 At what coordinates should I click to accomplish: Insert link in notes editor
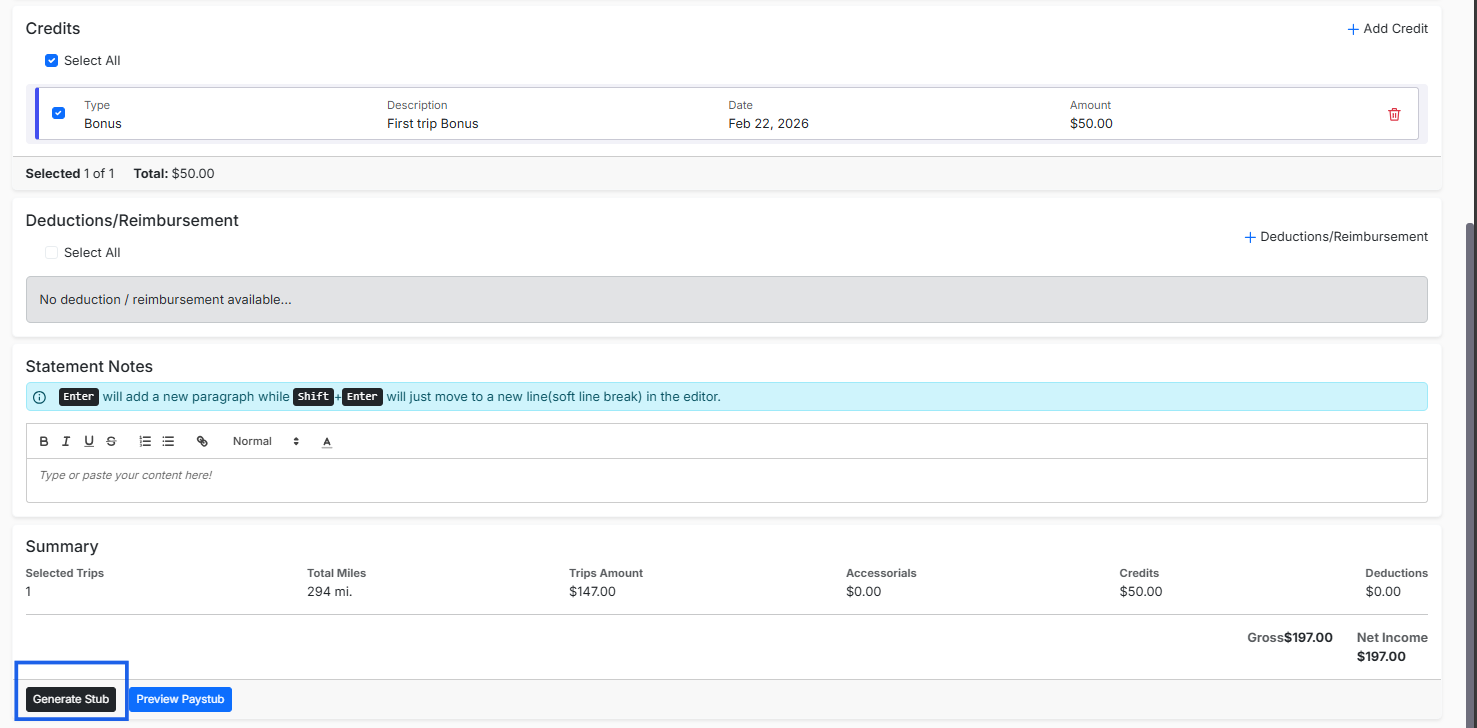click(x=202, y=441)
